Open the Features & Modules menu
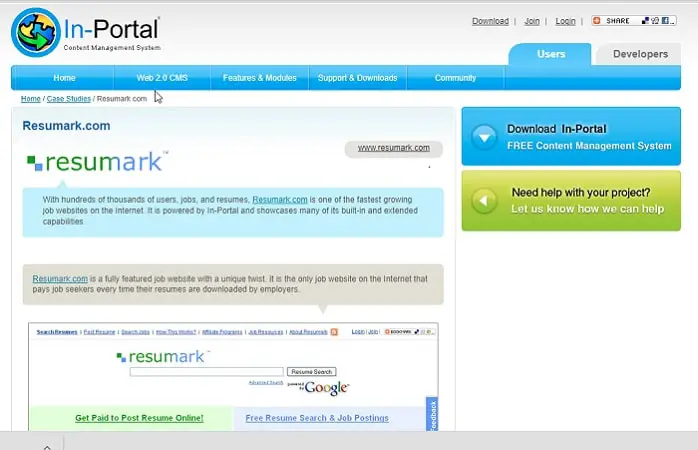This screenshot has width=698, height=450. coord(260,78)
